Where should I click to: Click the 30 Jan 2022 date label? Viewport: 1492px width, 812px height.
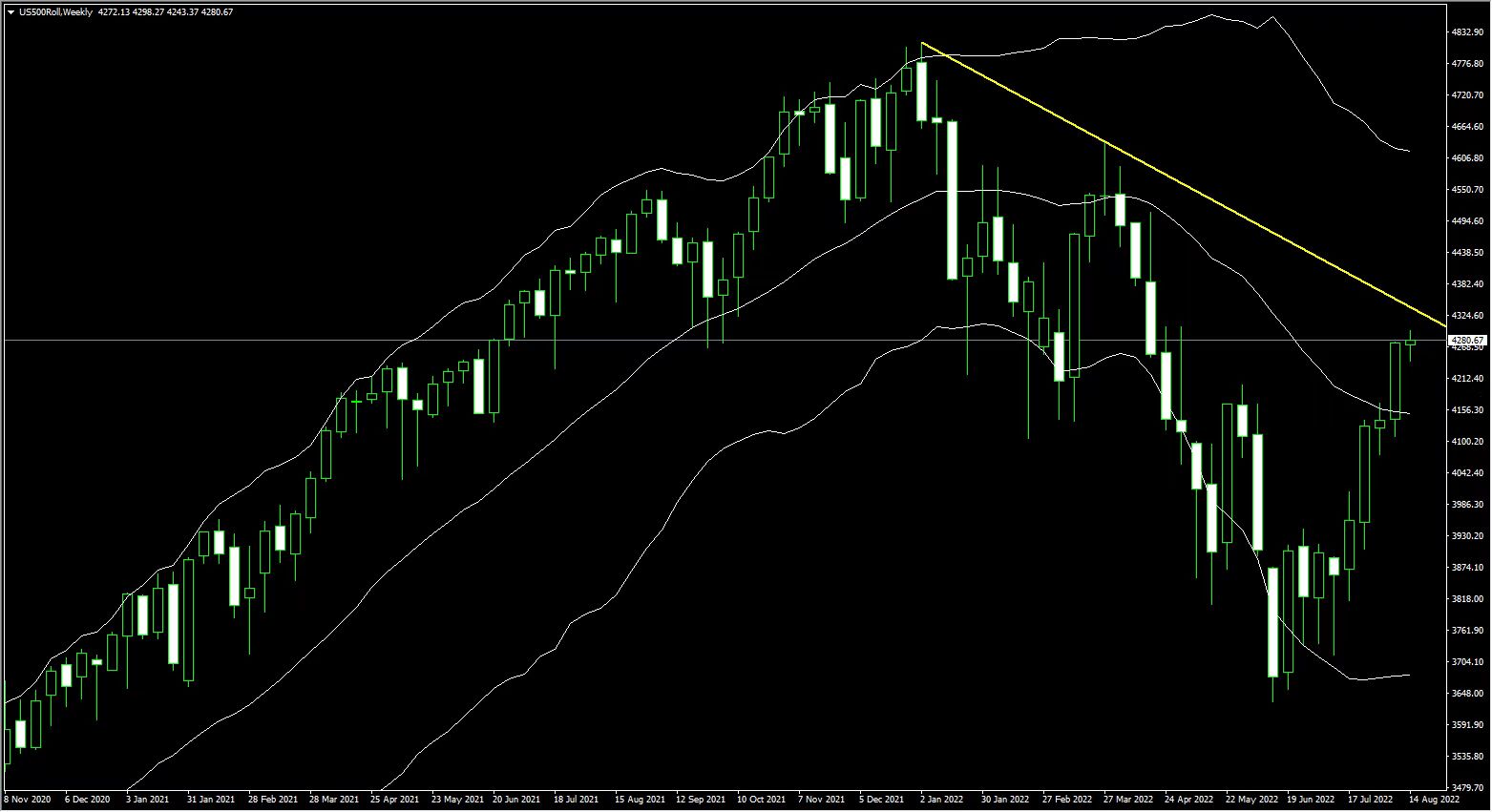point(1005,800)
